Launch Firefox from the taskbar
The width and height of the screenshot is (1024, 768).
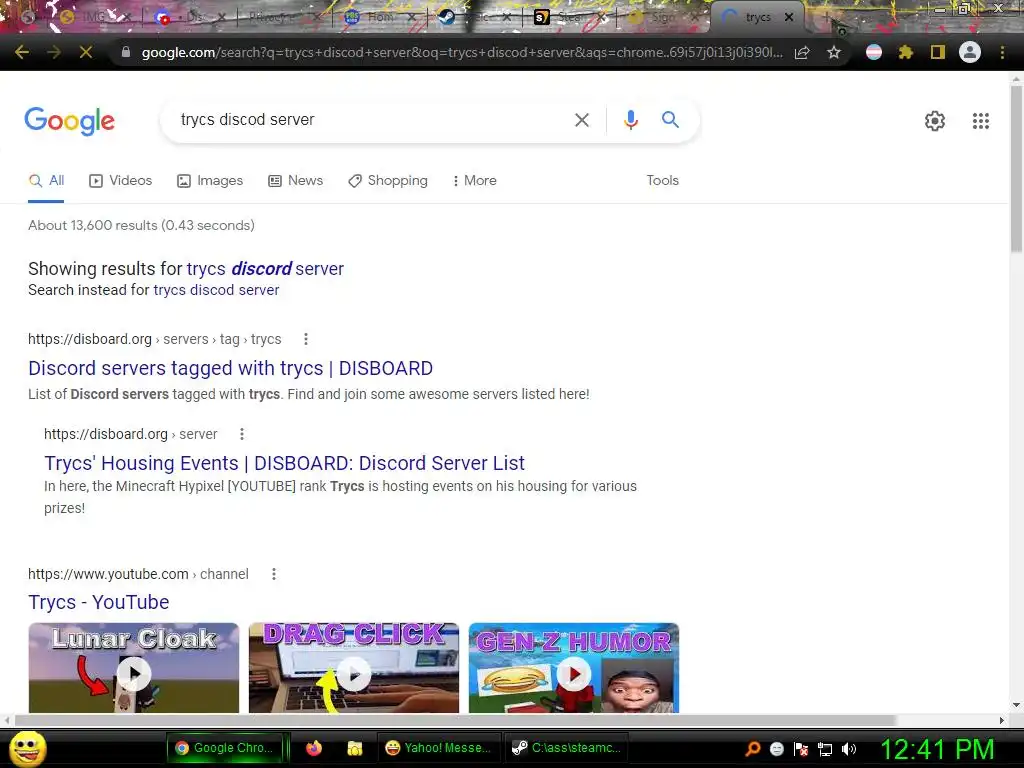pos(314,748)
